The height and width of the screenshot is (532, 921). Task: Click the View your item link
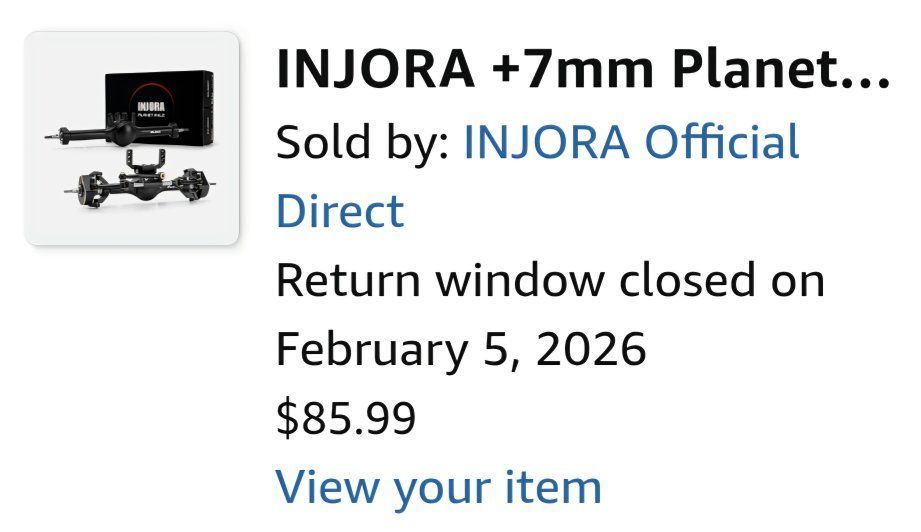438,487
